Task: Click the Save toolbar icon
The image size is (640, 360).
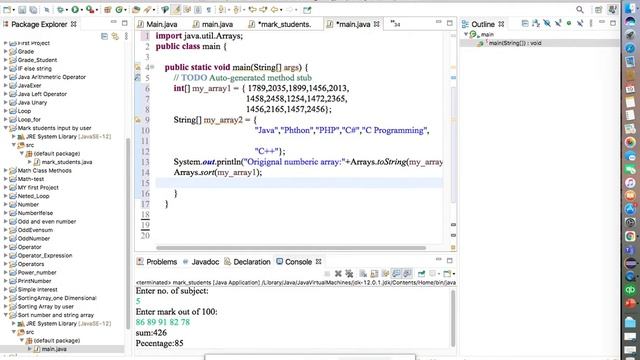Action: (x=22, y=9)
